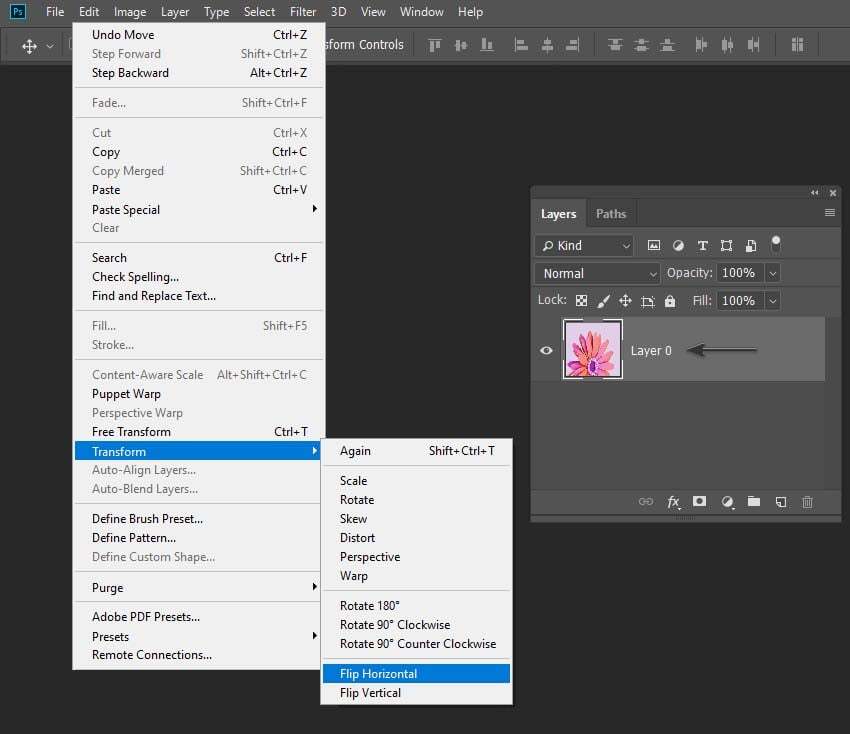The width and height of the screenshot is (850, 734).
Task: Toggle lock transparent pixels
Action: point(581,301)
